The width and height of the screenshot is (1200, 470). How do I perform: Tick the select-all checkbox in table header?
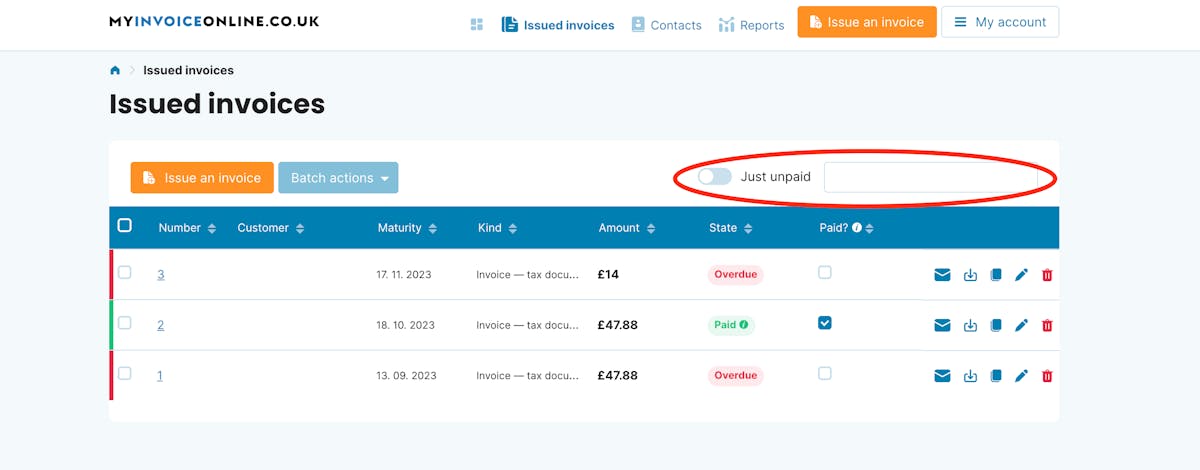point(125,225)
